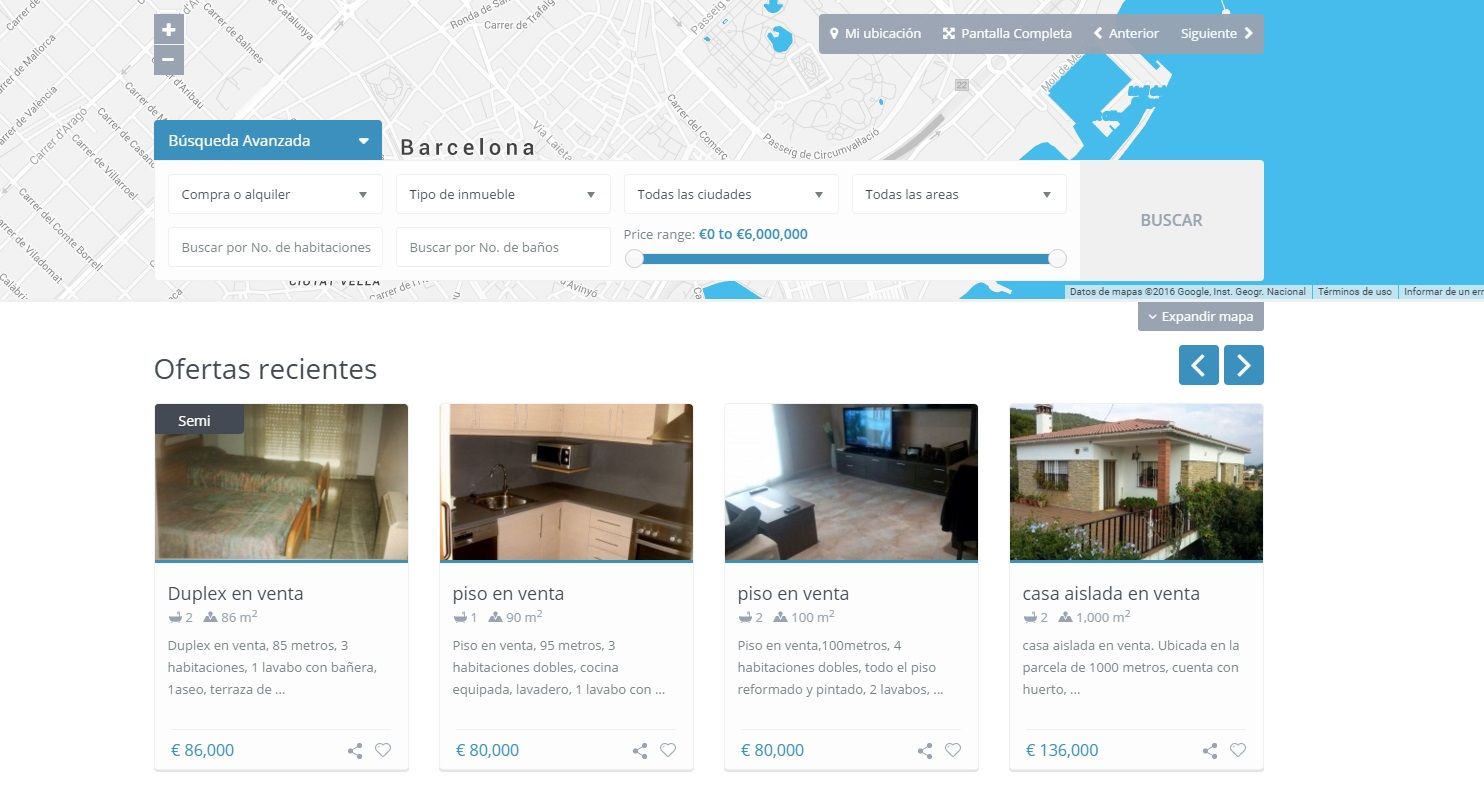Open Todas las ciudades dropdown

tap(731, 194)
